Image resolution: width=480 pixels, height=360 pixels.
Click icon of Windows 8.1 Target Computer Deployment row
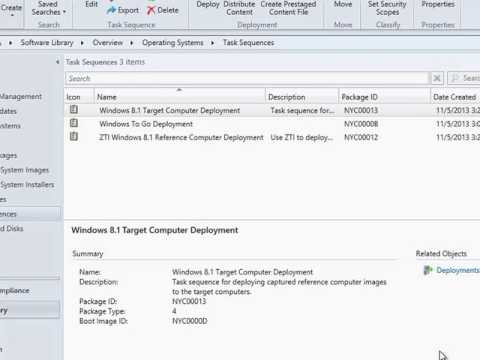74,109
